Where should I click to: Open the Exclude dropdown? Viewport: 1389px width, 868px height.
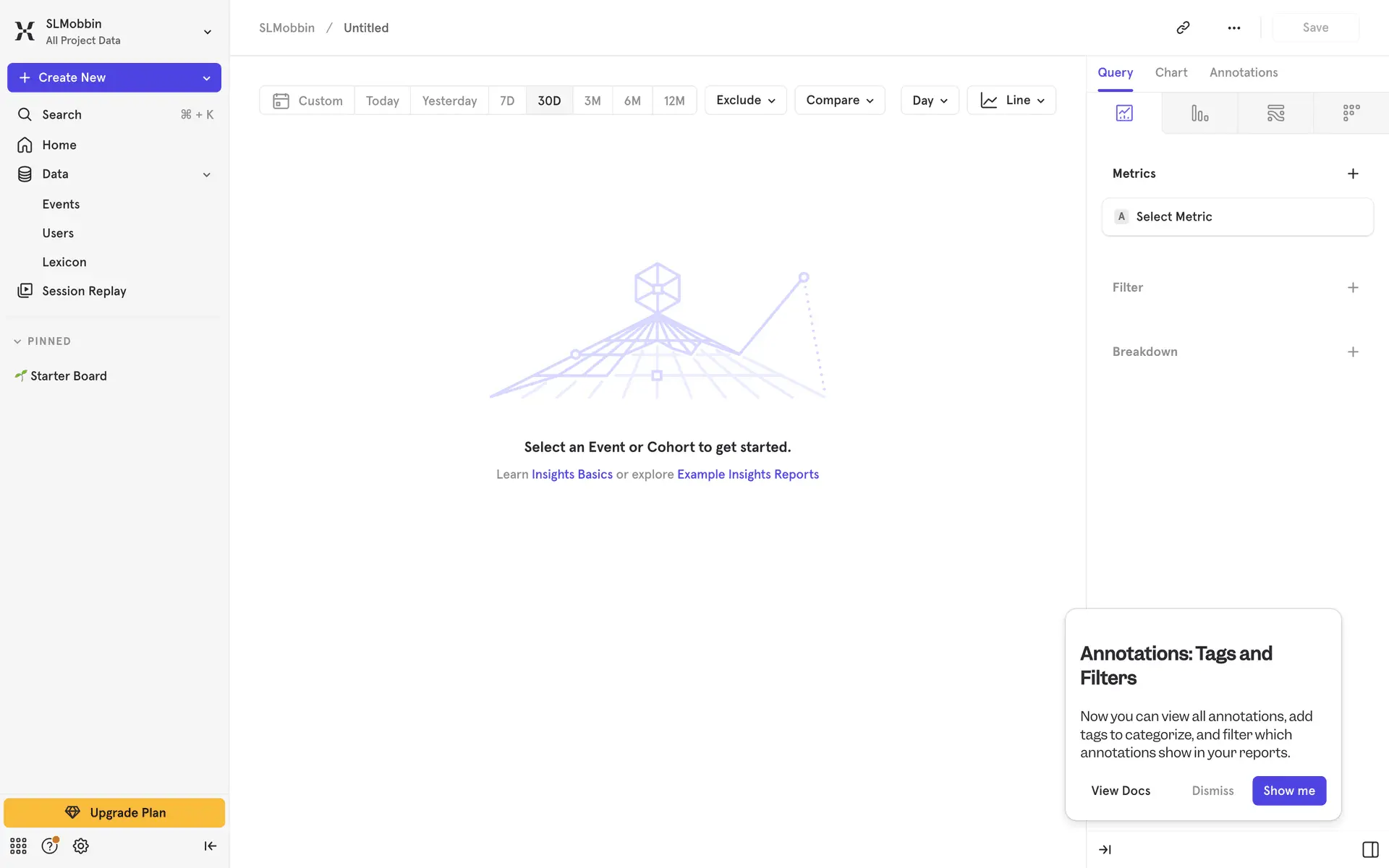pyautogui.click(x=745, y=101)
